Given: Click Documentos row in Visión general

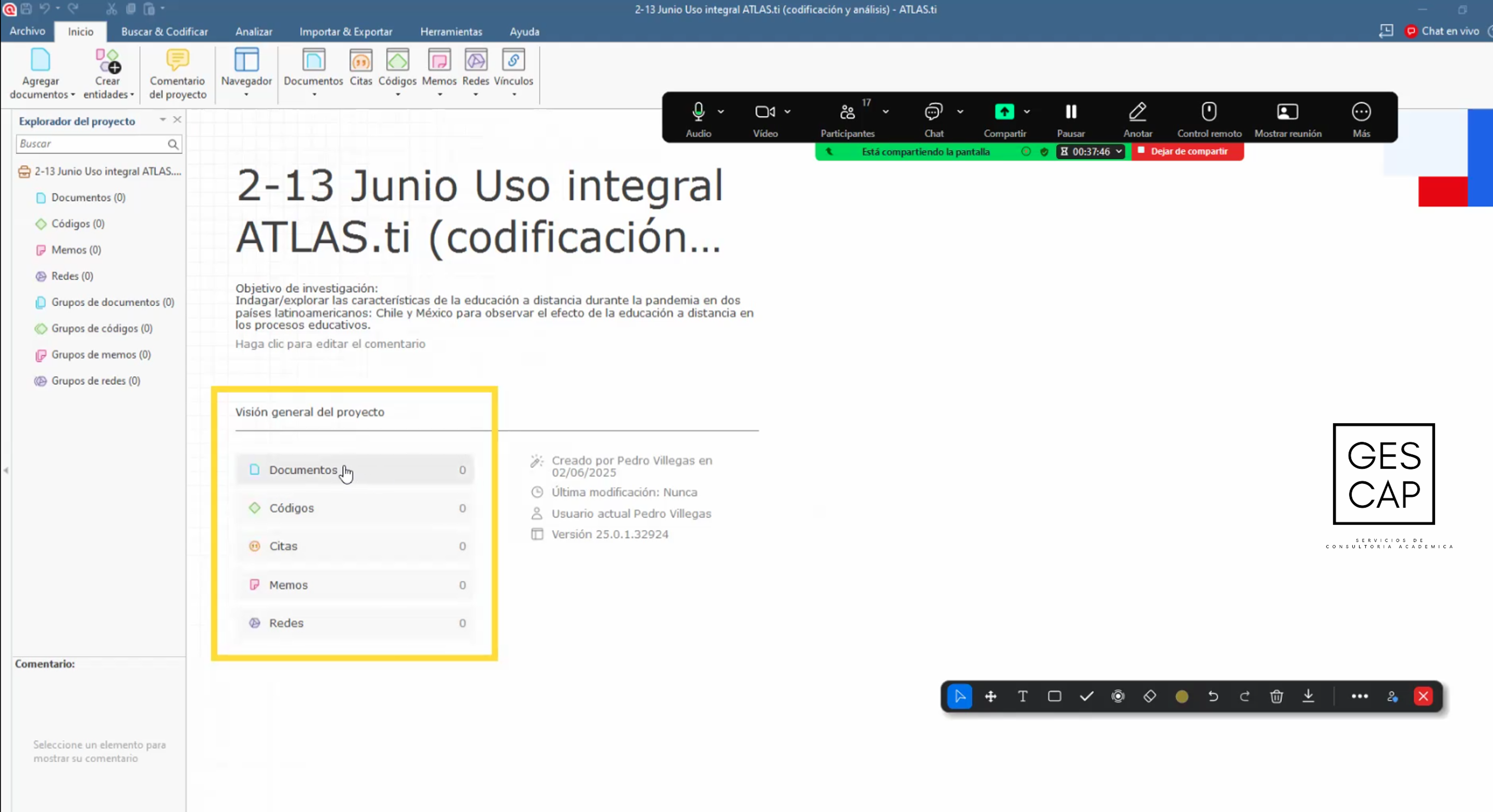Looking at the screenshot, I should pos(355,470).
